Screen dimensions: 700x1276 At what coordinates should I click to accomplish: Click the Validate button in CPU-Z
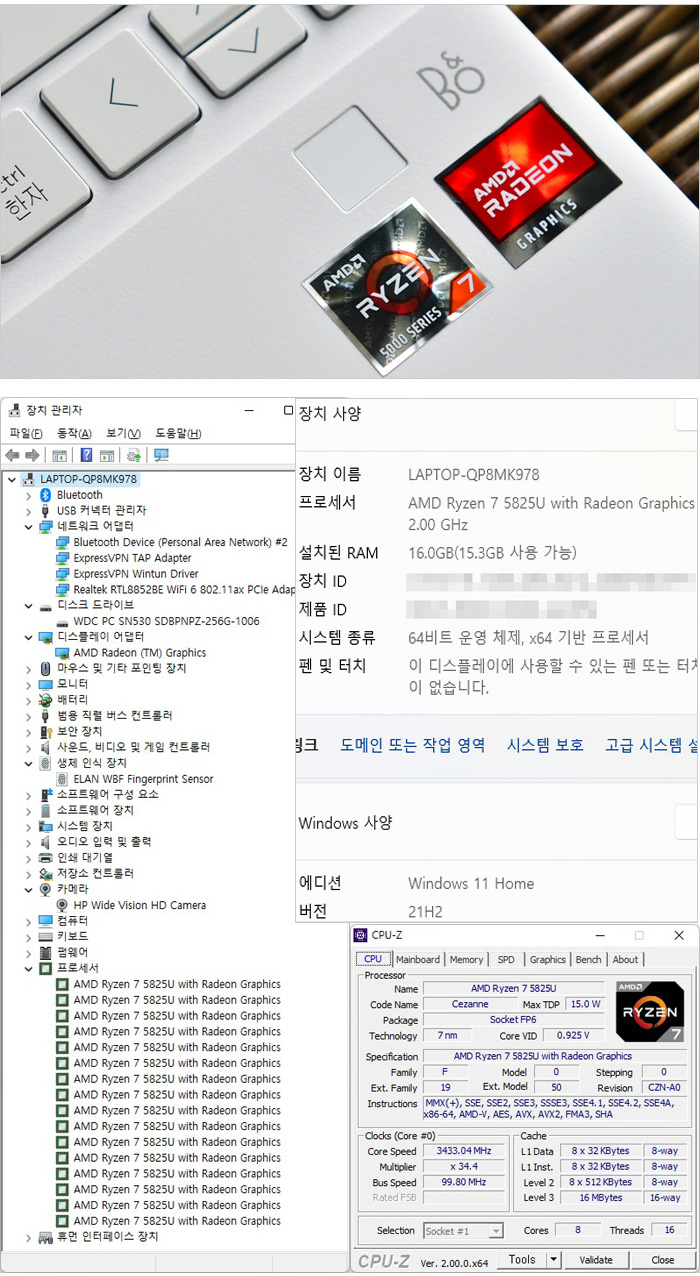click(x=596, y=1260)
